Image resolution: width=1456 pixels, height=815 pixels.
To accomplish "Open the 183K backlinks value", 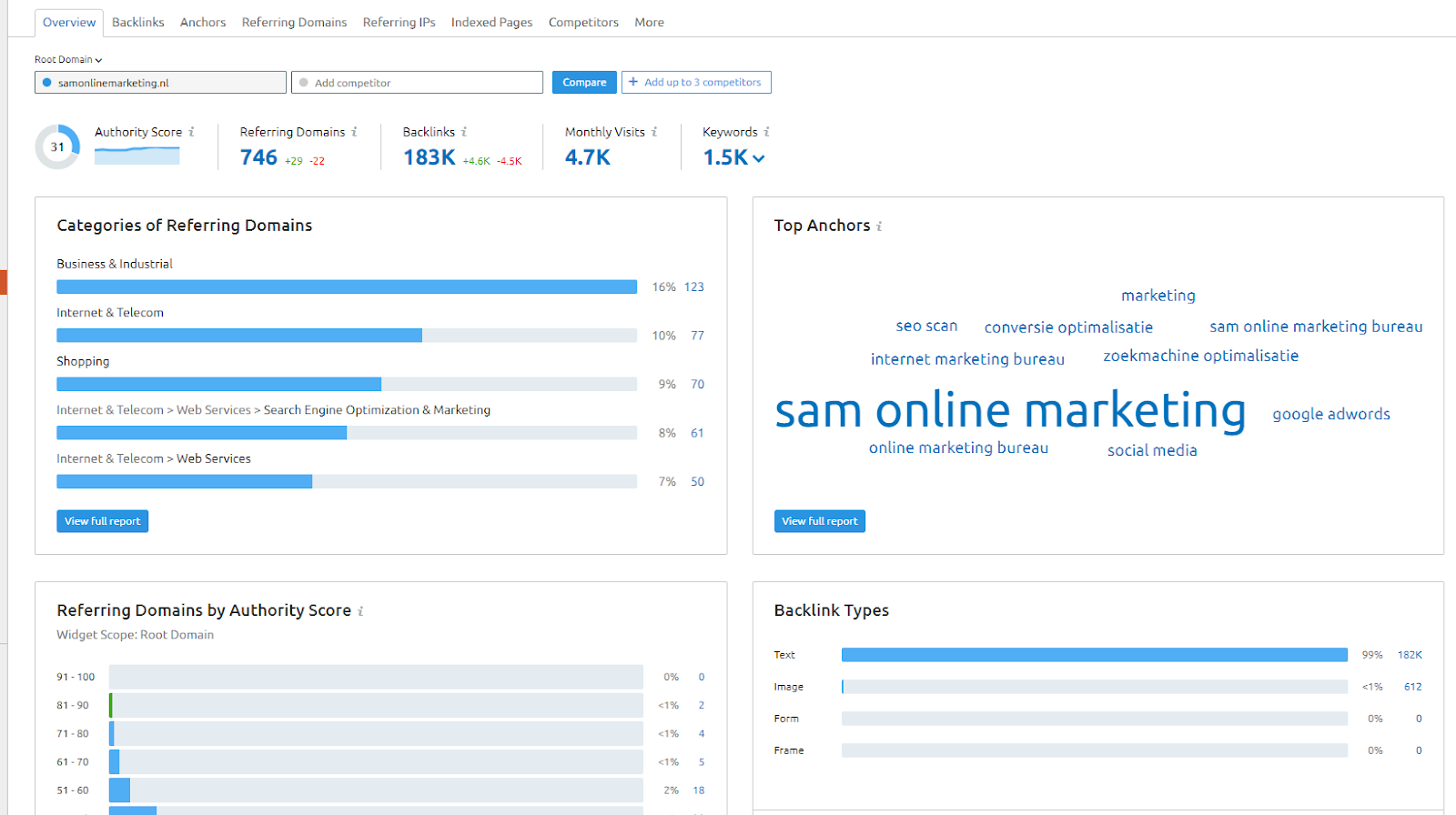I will (430, 157).
